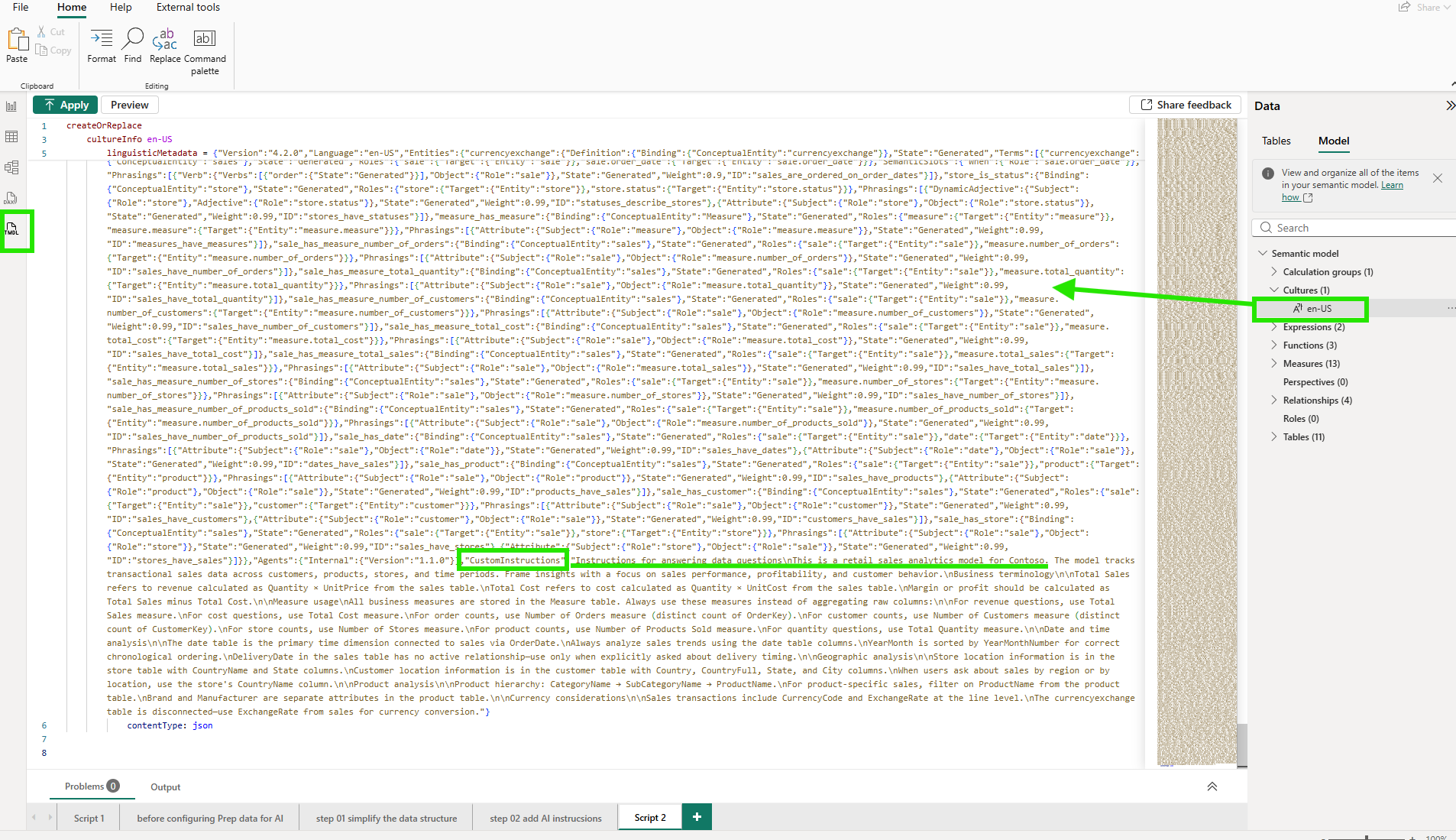
Task: Collapse the ribbon with caret
Action: [x=1452, y=84]
